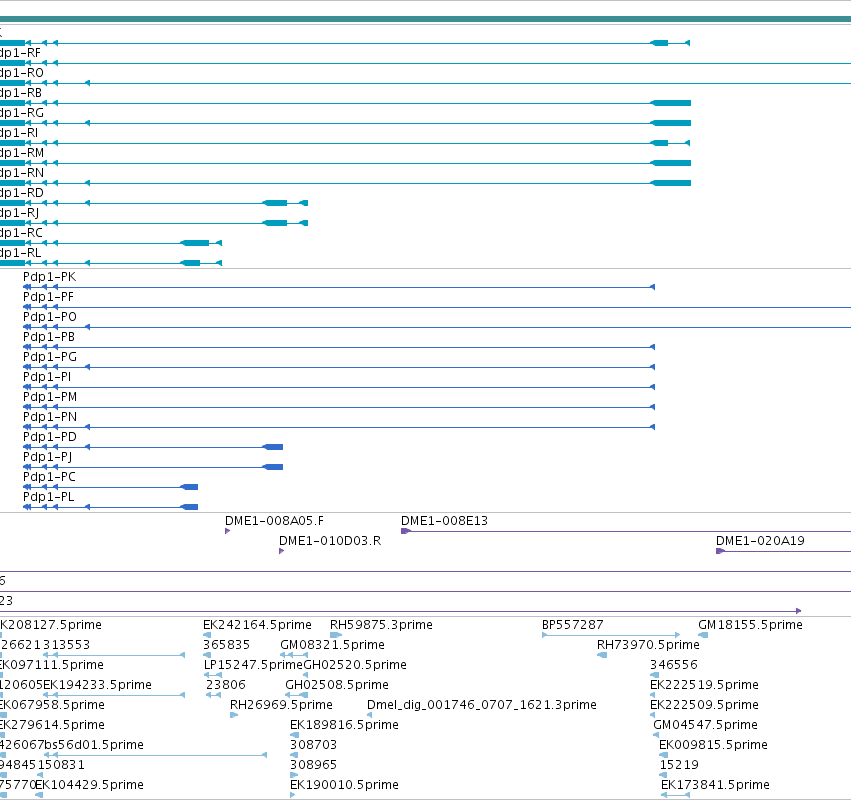Click the GH02520.5prime label
Image resolution: width=851 pixels, height=800 pixels.
point(355,665)
